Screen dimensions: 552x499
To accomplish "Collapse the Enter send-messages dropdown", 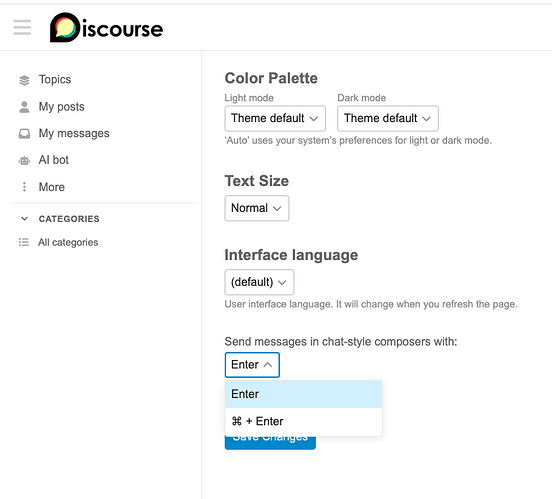I will (x=252, y=365).
